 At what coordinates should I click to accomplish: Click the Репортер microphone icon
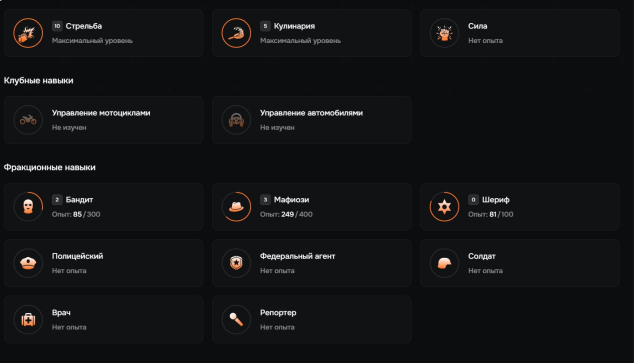[x=236, y=320]
